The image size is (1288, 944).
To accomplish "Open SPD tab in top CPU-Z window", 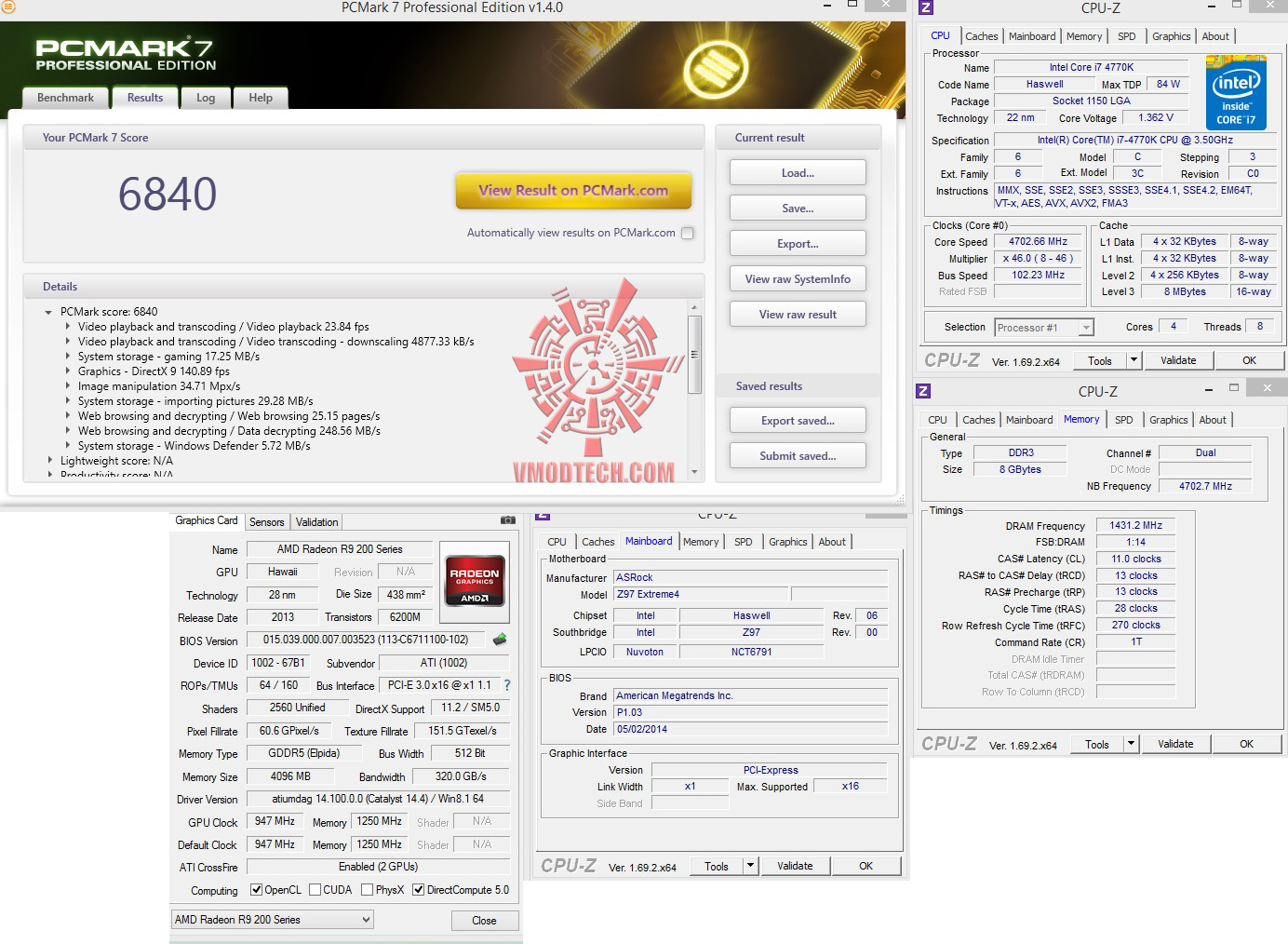I will 1126,36.
